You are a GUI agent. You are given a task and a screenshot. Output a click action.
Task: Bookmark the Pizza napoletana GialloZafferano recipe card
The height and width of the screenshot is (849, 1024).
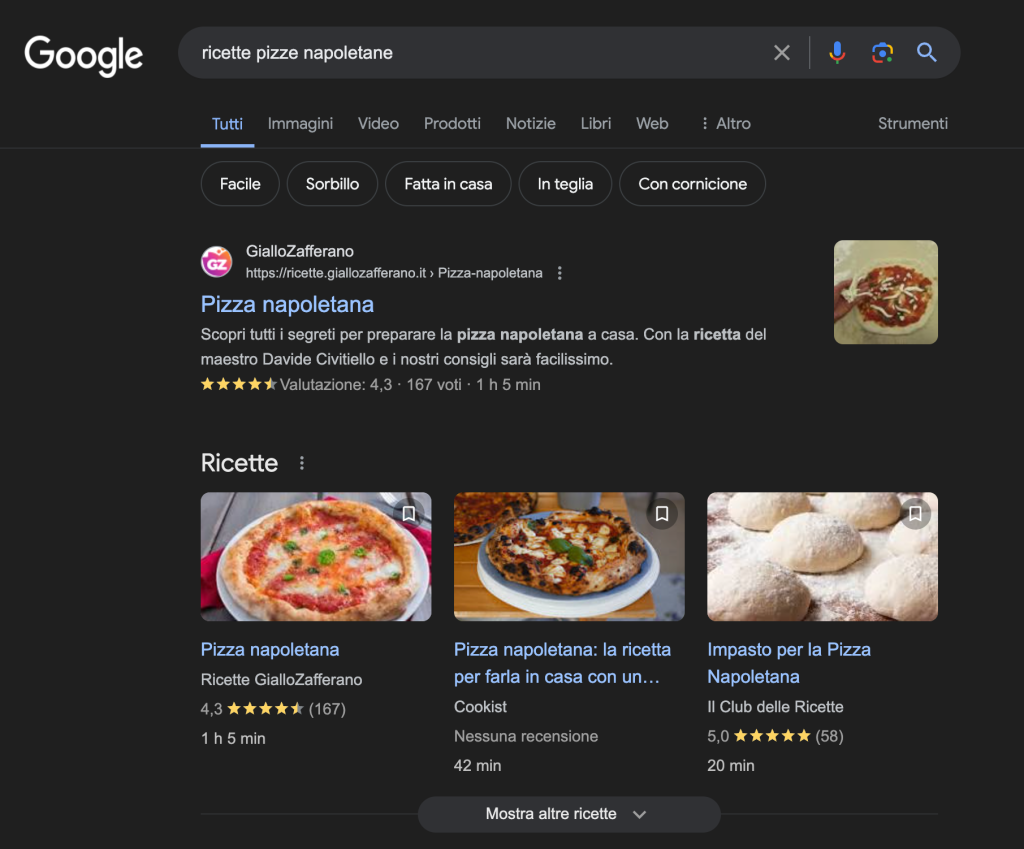point(409,514)
